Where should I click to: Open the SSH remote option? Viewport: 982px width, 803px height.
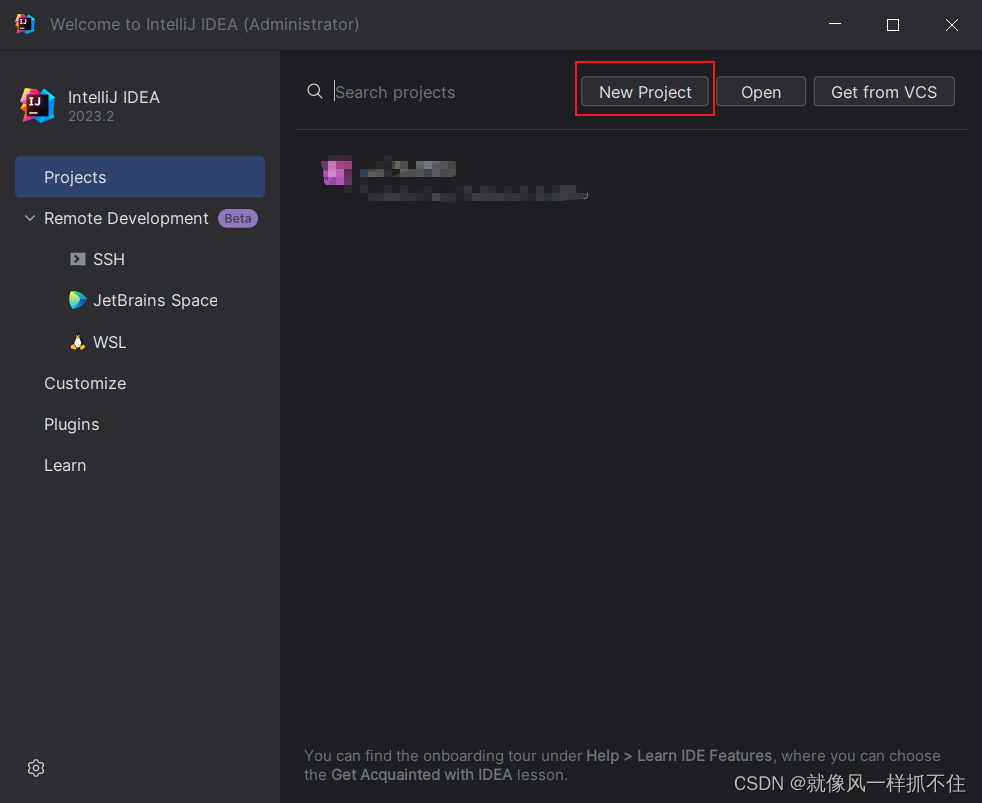109,259
